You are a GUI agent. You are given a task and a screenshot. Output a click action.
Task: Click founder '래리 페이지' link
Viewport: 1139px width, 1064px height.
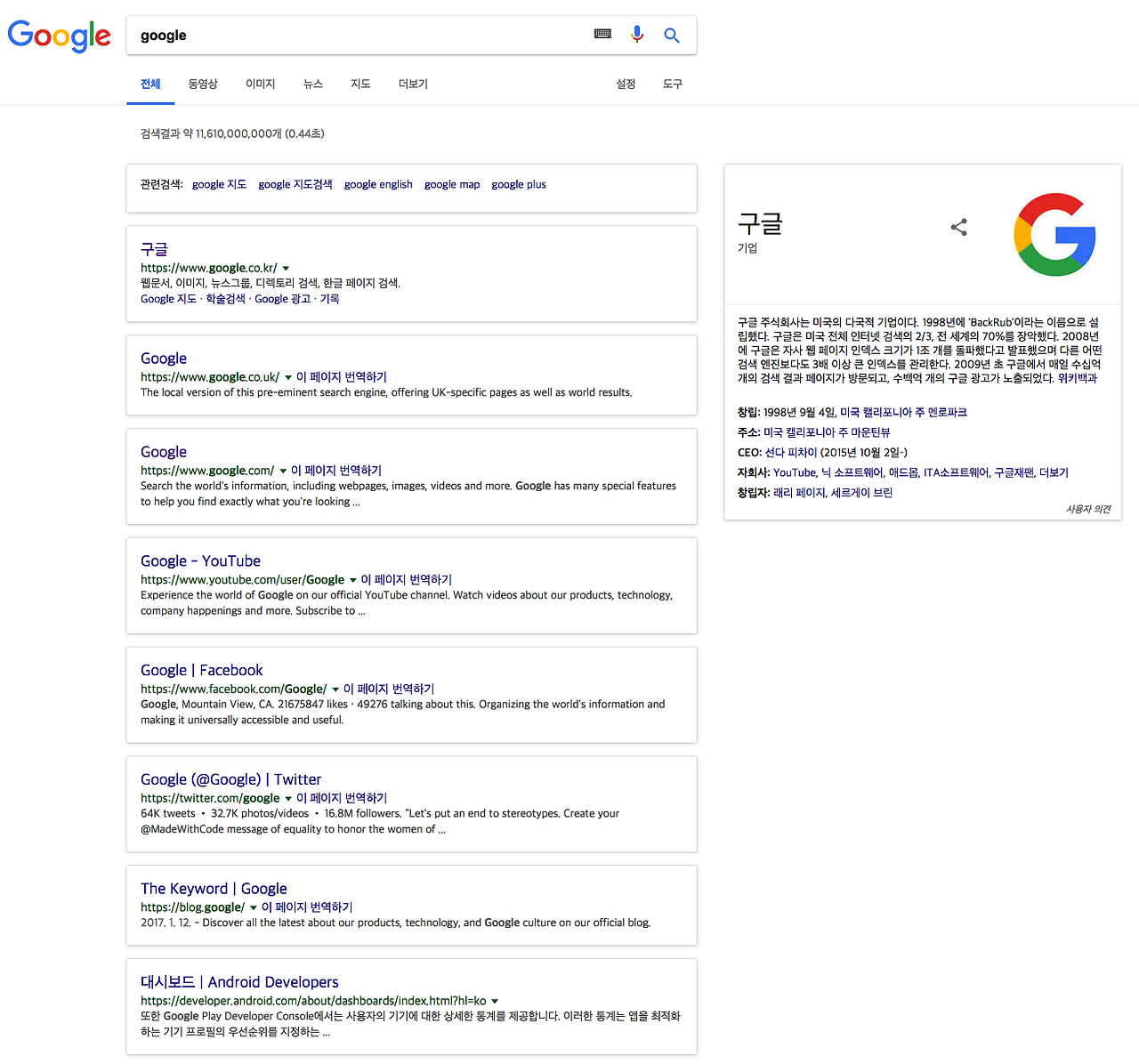(x=799, y=493)
